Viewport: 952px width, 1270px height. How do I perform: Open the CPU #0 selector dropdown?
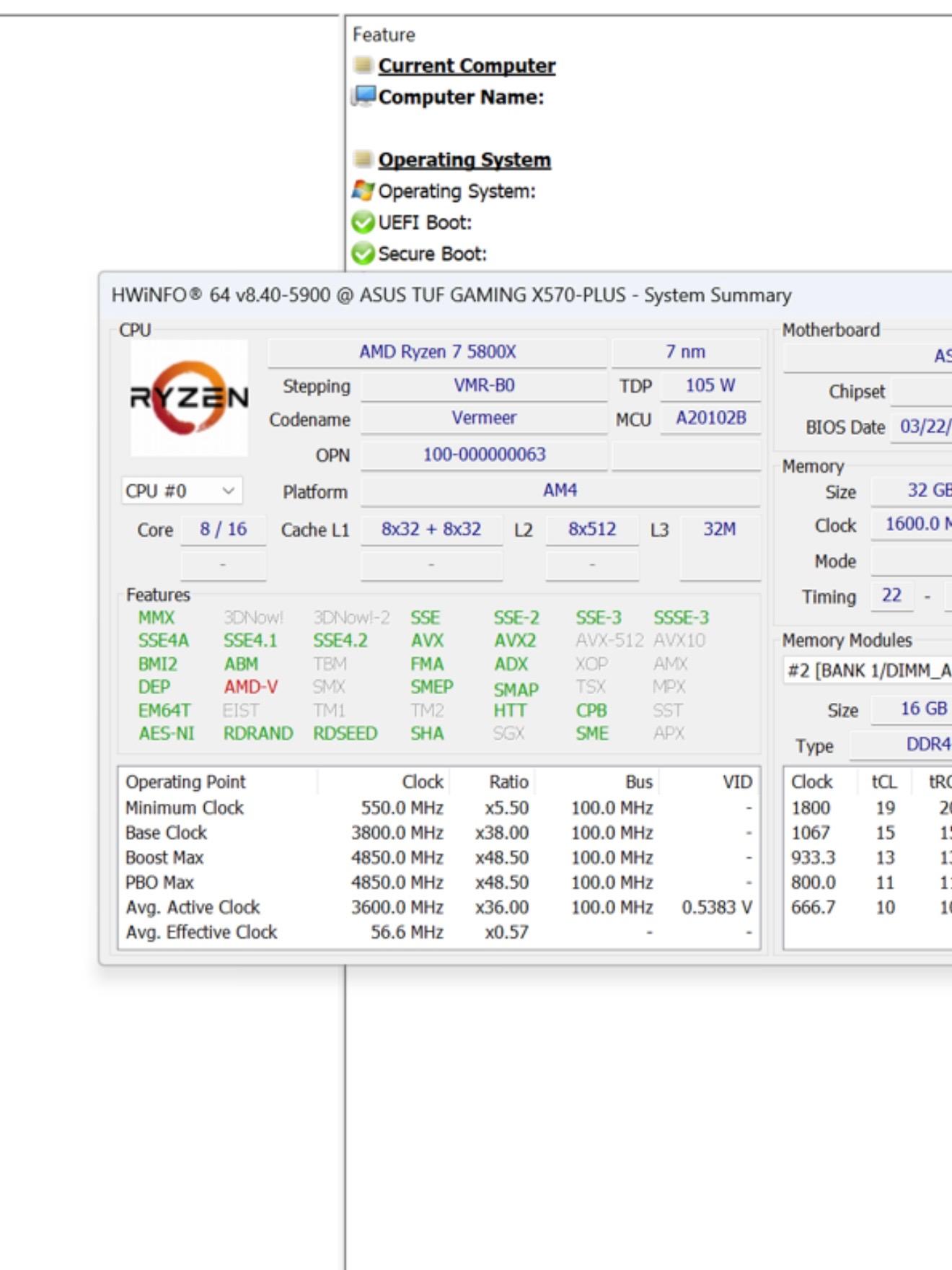click(182, 491)
